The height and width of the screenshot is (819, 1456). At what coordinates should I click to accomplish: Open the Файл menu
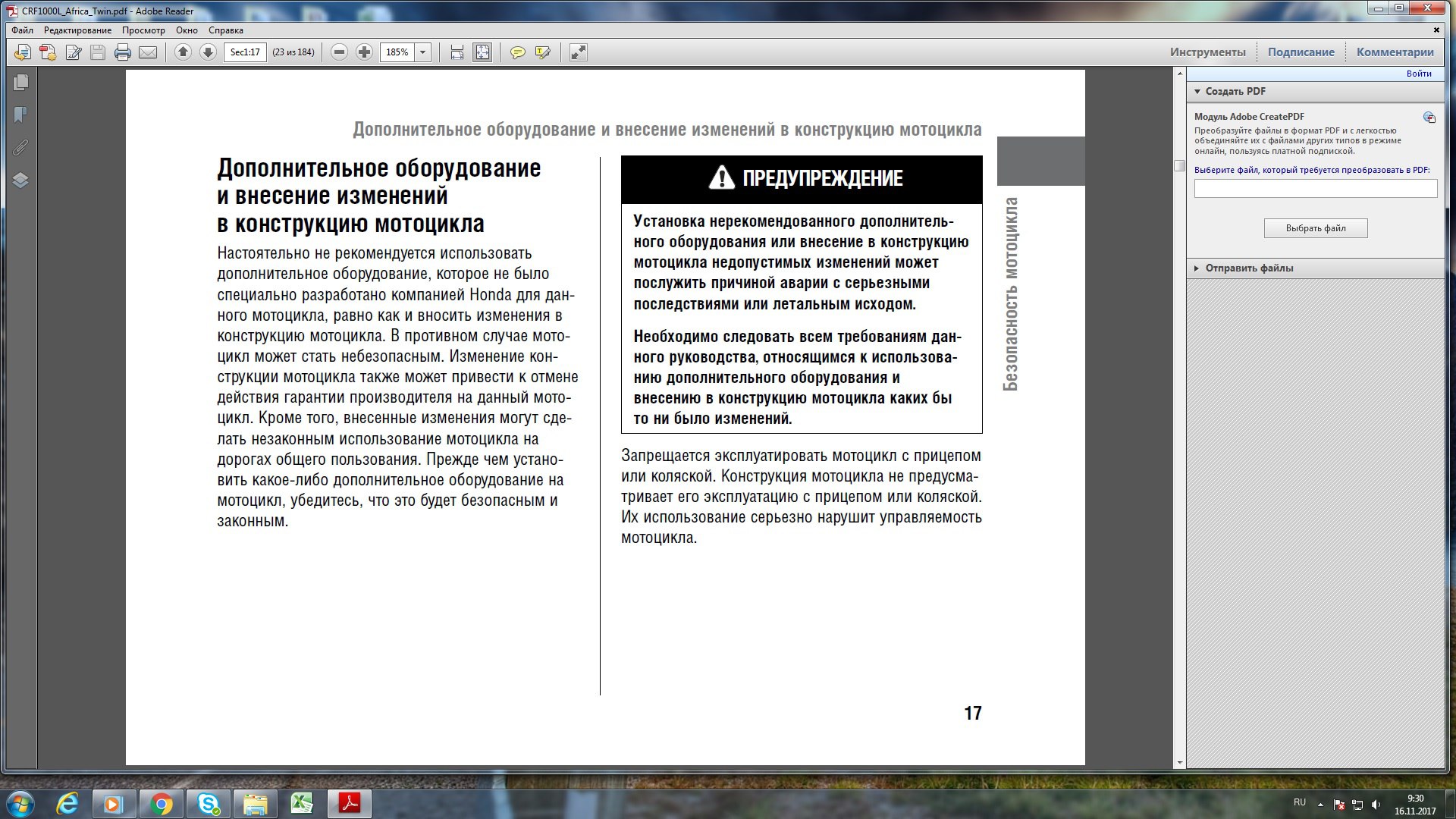22,30
